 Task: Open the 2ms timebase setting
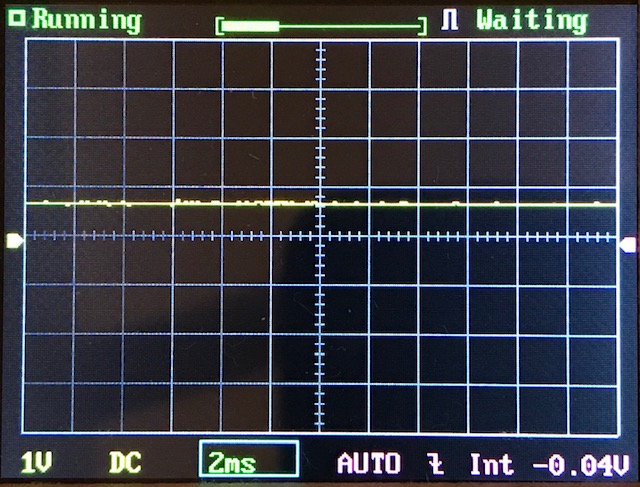tap(232, 464)
